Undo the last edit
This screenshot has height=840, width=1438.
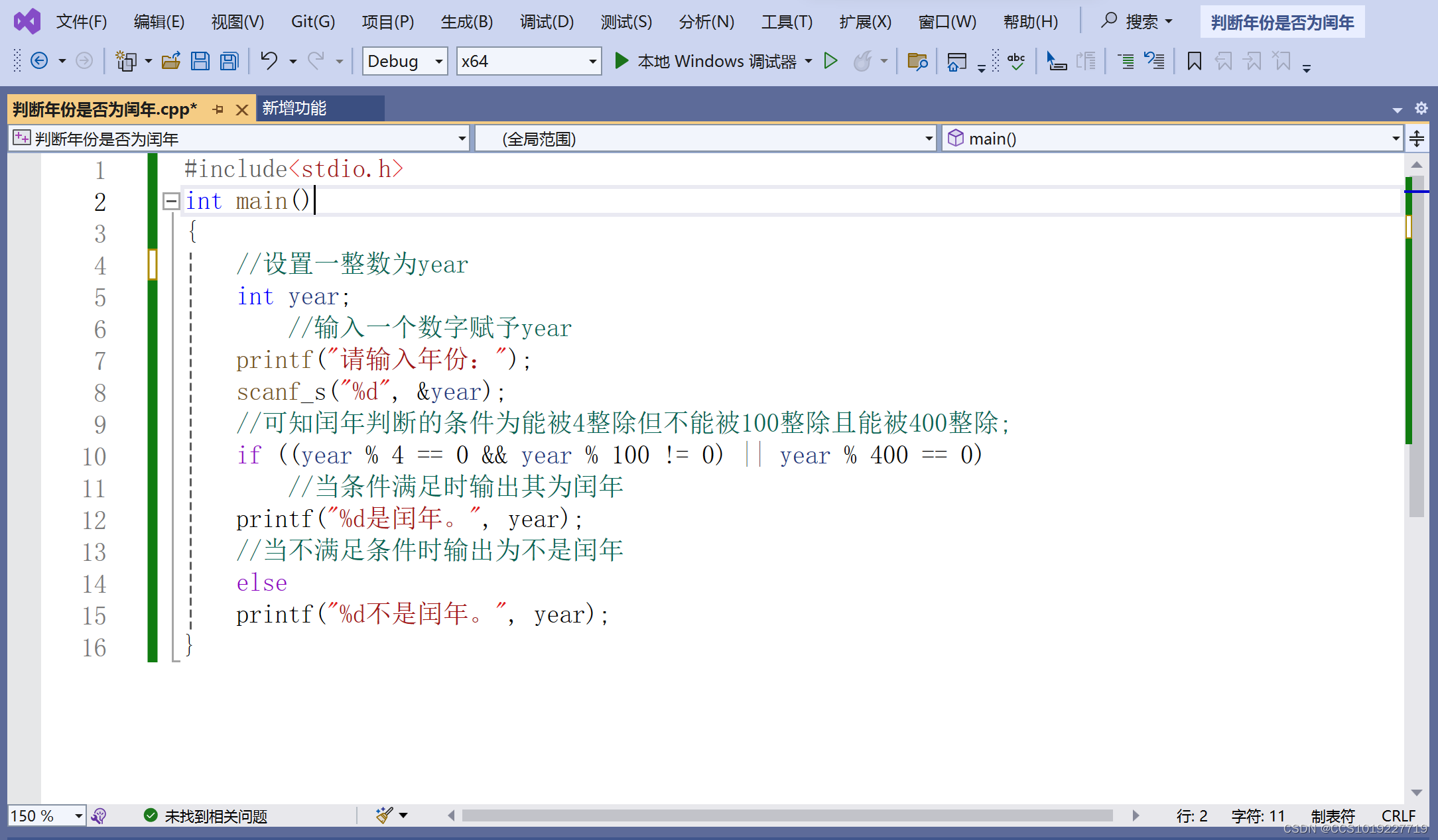point(269,61)
